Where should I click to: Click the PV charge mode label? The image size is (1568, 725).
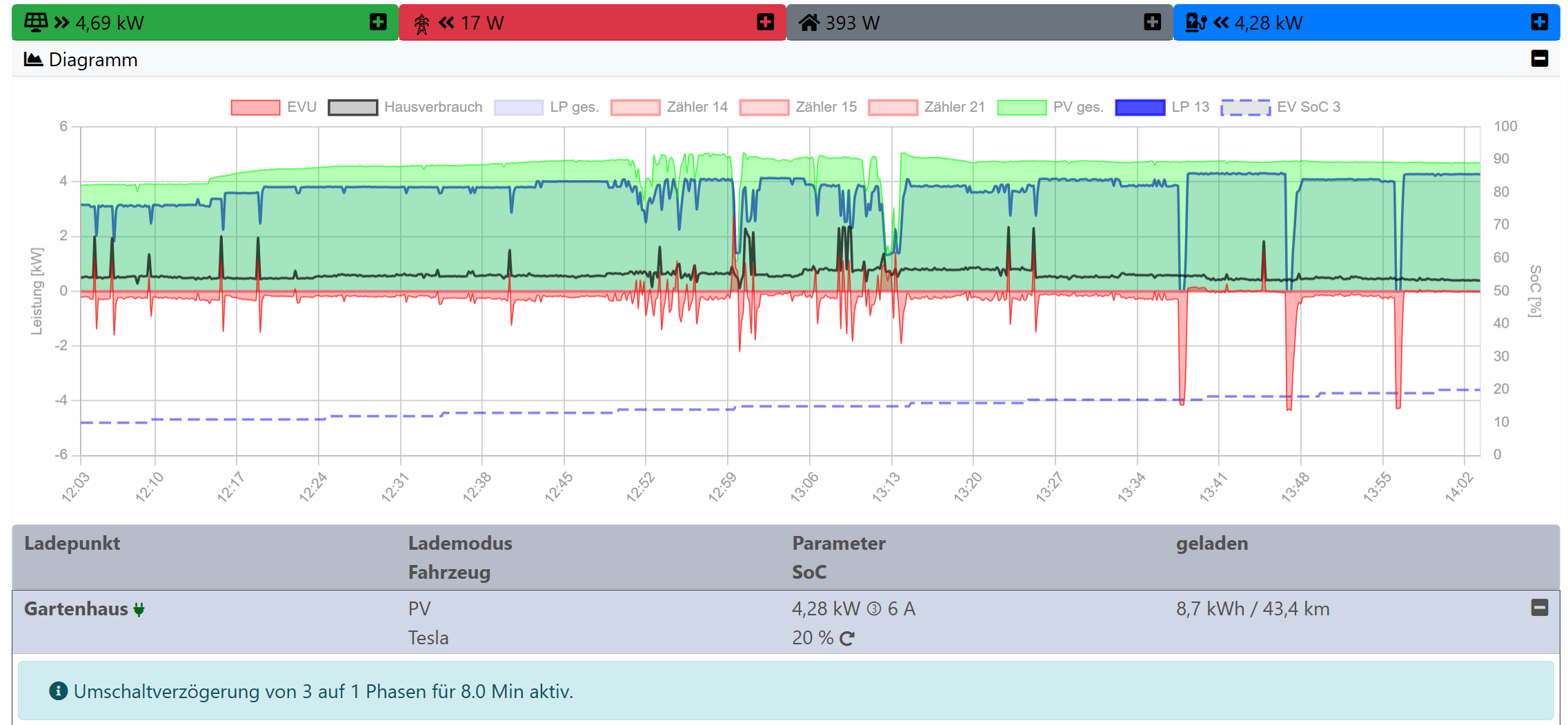pos(419,609)
